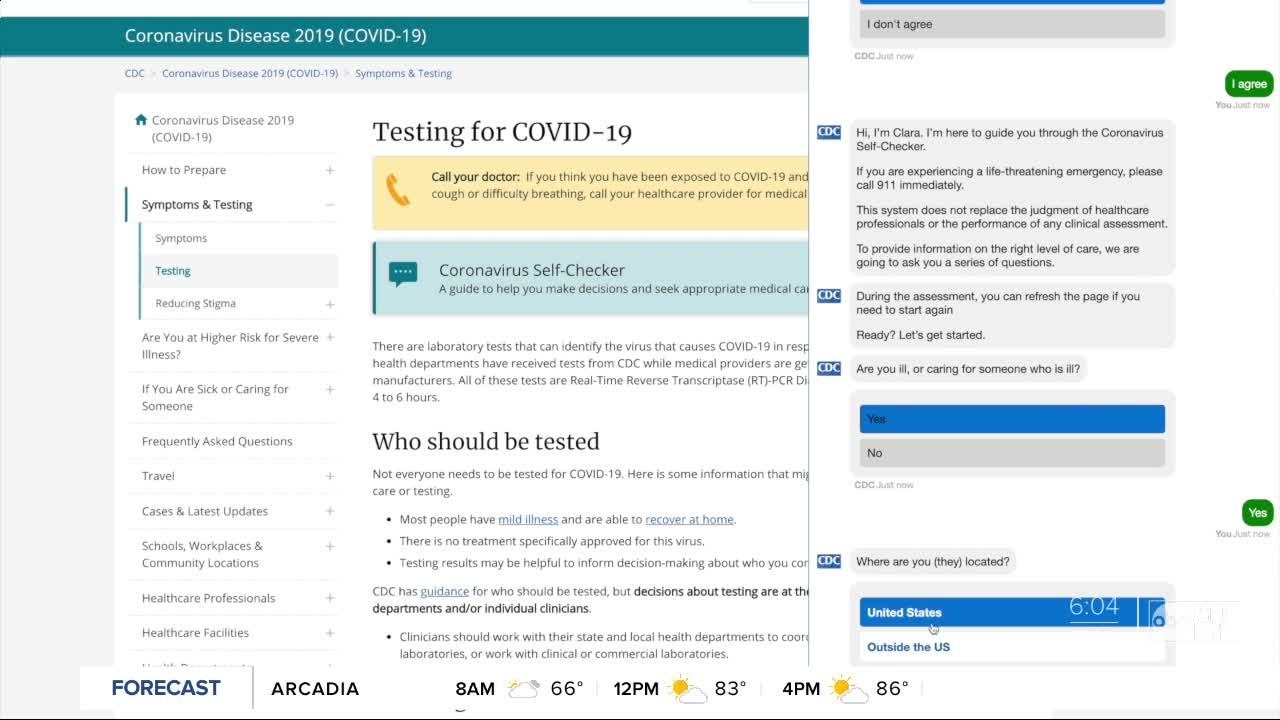This screenshot has width=1280, height=720.
Task: Open the "mild illness" link
Action: 528,519
